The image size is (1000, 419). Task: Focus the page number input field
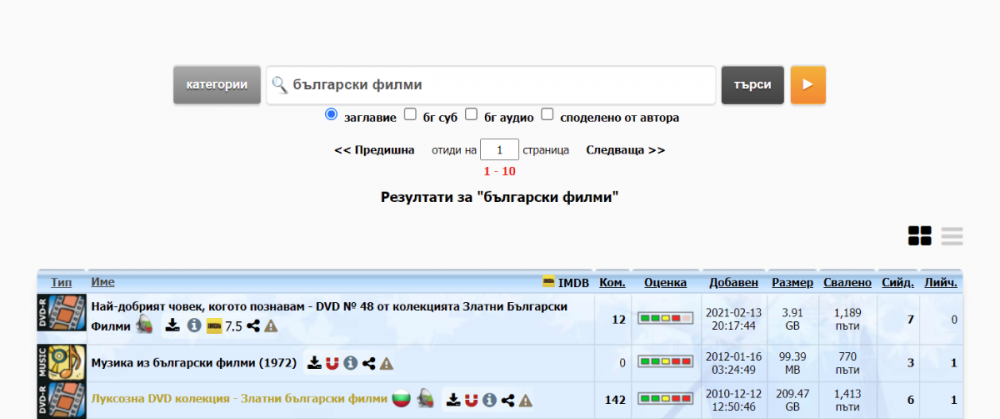(499, 150)
